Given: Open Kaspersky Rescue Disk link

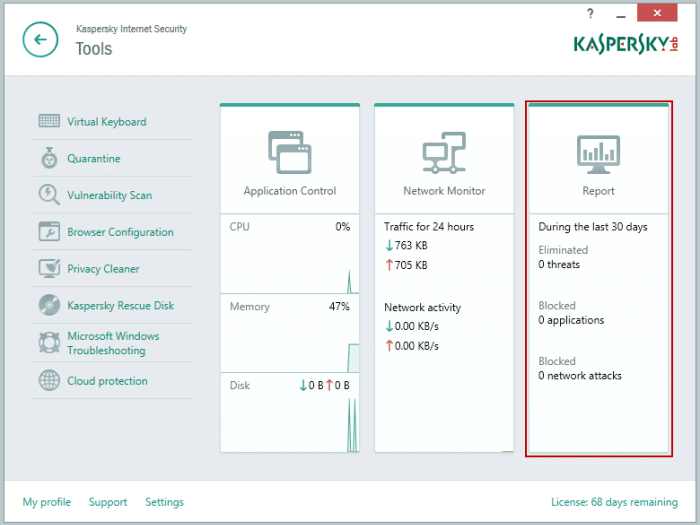Looking at the screenshot, I should click(x=121, y=305).
